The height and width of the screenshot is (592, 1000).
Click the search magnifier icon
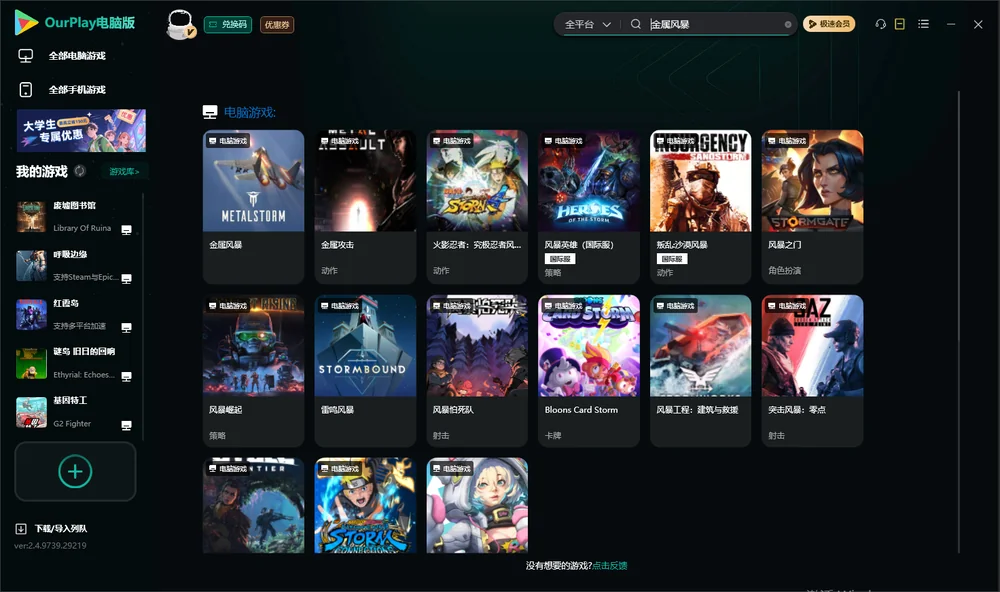[x=636, y=24]
